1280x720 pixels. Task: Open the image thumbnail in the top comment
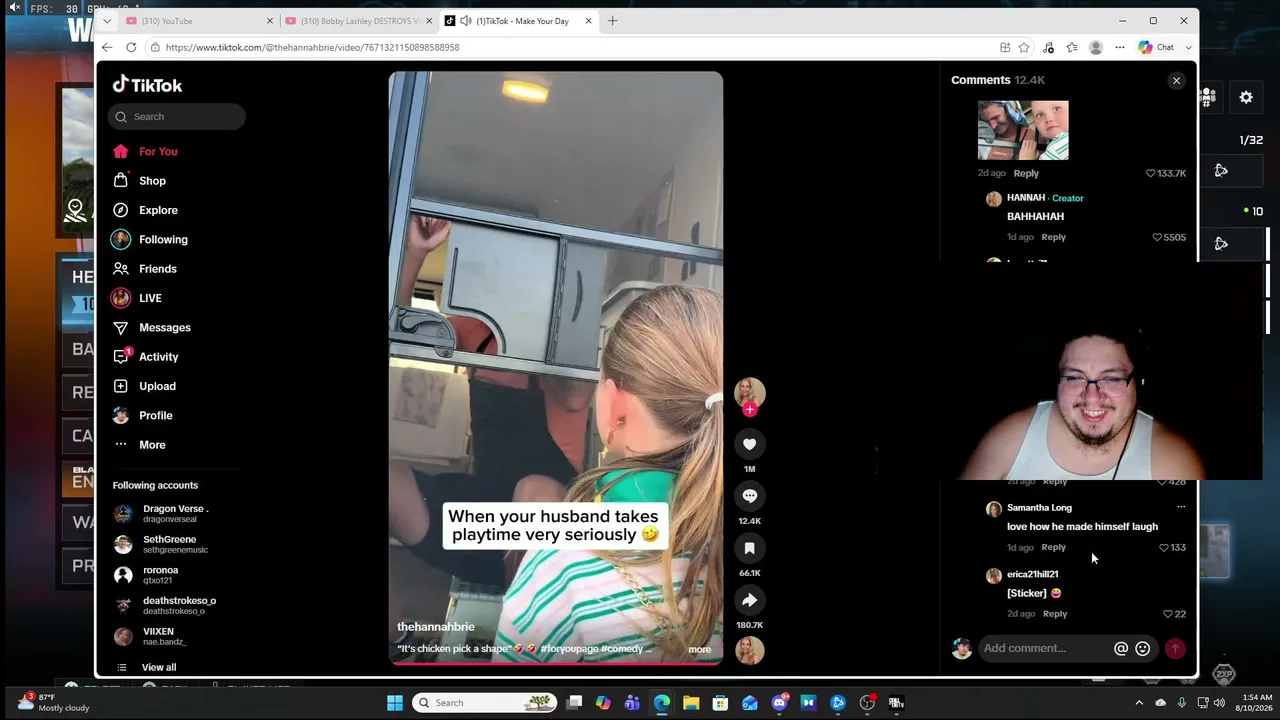pyautogui.click(x=1023, y=130)
